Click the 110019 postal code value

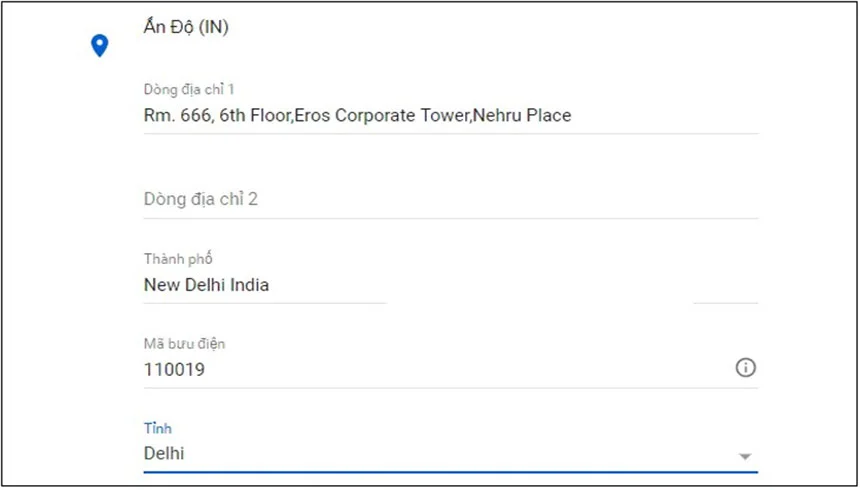click(x=174, y=370)
